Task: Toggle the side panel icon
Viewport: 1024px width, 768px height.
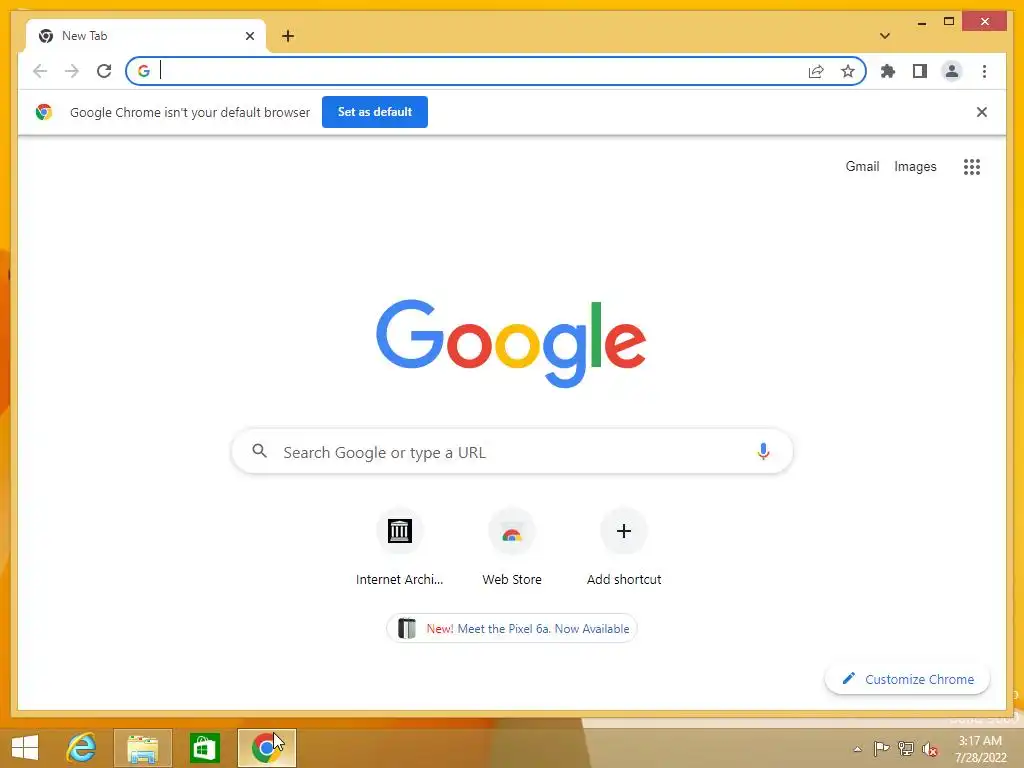Action: pyautogui.click(x=920, y=71)
